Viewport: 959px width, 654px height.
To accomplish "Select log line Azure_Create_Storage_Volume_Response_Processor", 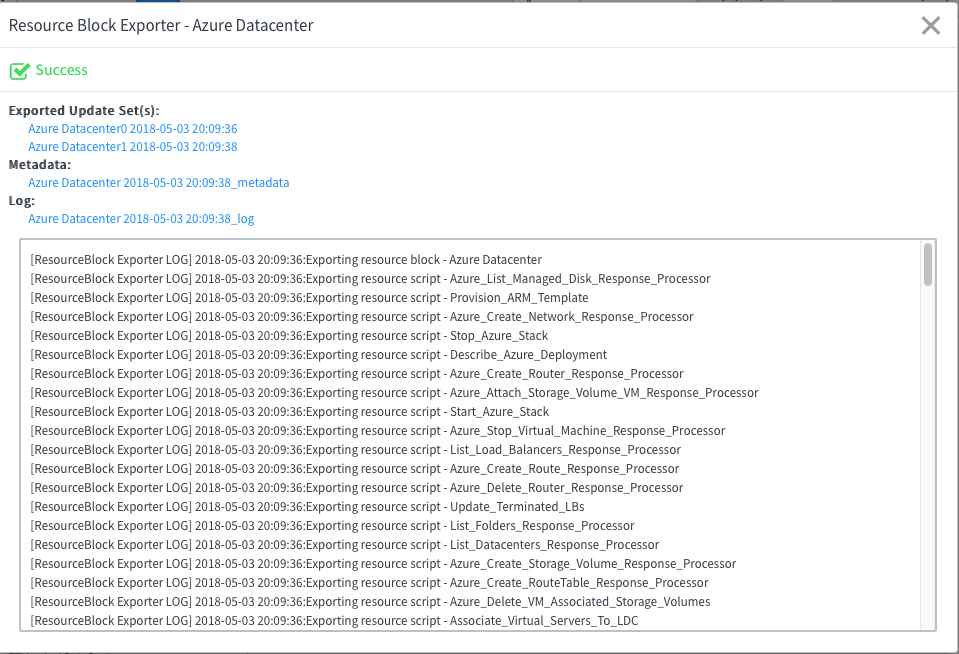I will point(383,563).
